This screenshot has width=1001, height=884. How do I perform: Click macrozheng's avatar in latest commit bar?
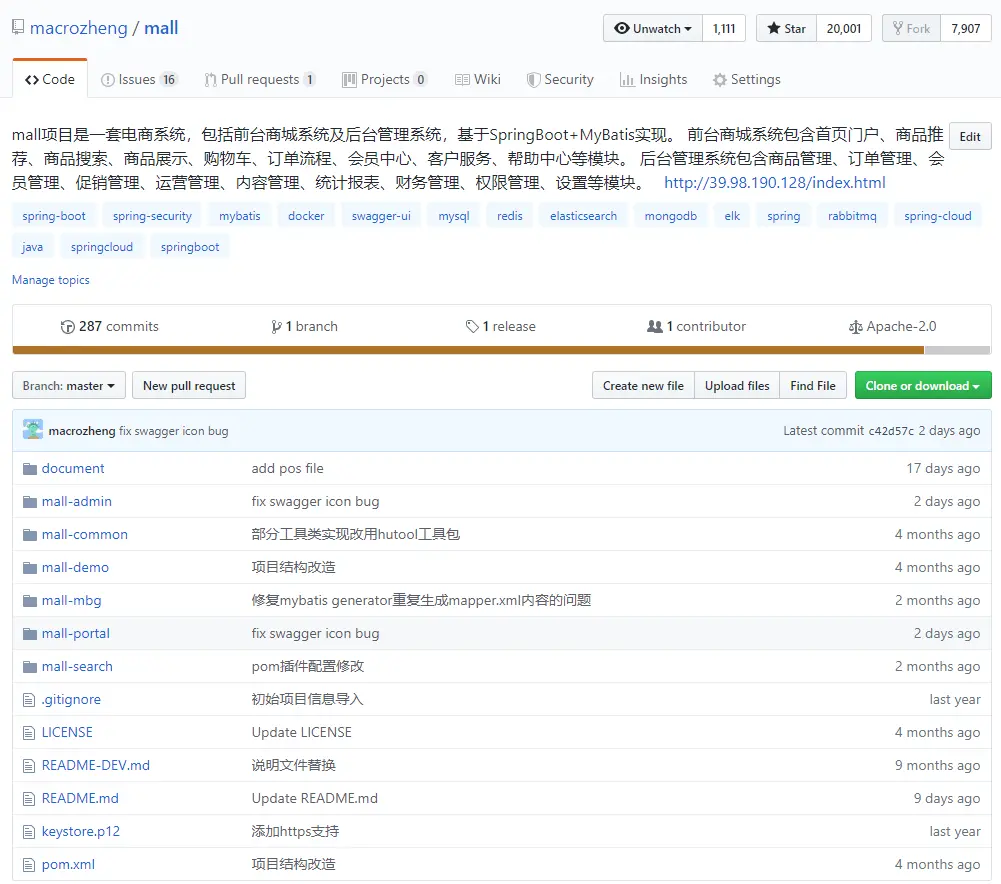pos(33,430)
